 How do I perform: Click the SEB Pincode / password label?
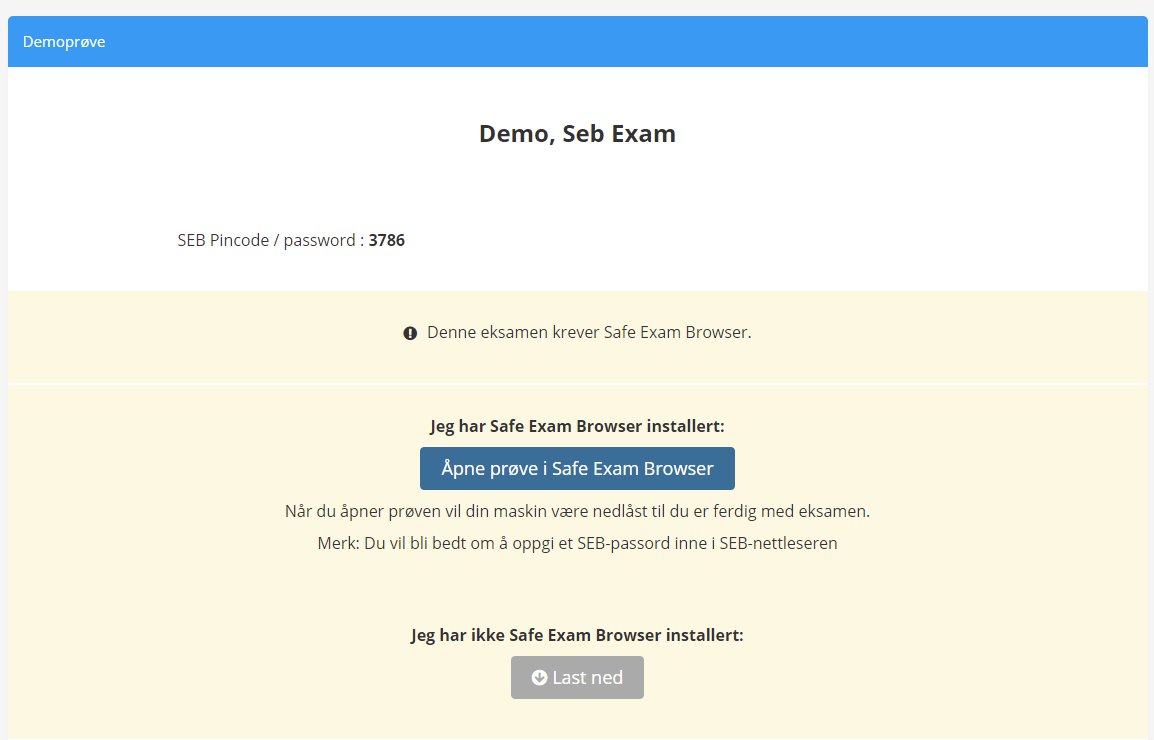pos(271,240)
